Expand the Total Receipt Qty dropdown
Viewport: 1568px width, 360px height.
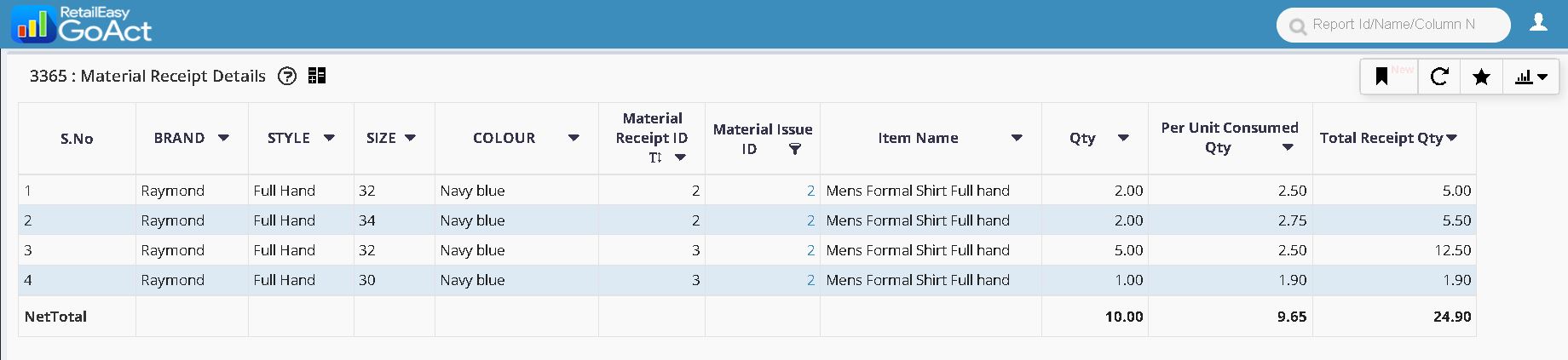click(1452, 138)
